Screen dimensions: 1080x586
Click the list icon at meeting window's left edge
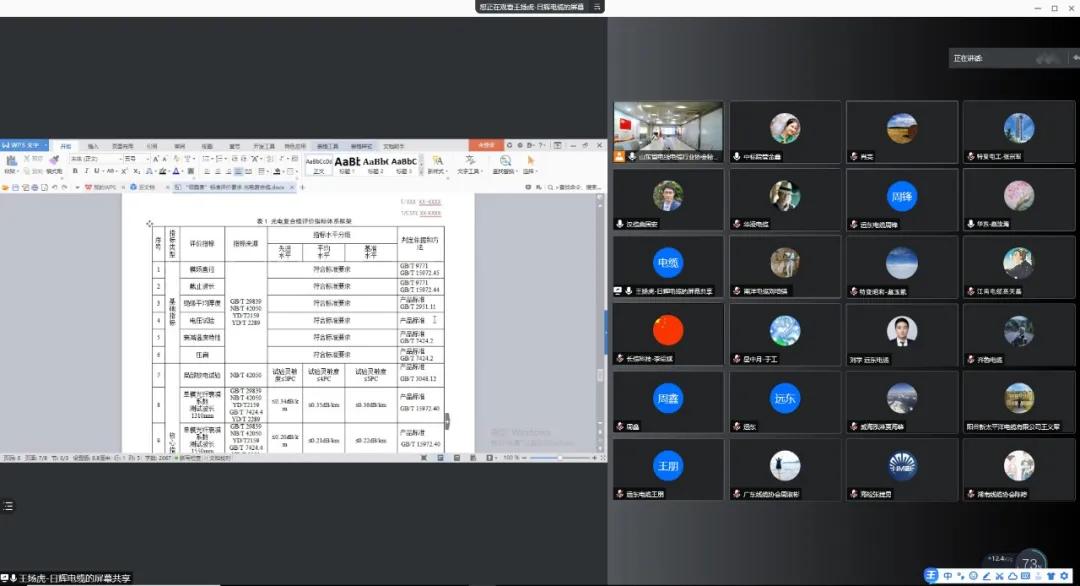click(x=8, y=506)
